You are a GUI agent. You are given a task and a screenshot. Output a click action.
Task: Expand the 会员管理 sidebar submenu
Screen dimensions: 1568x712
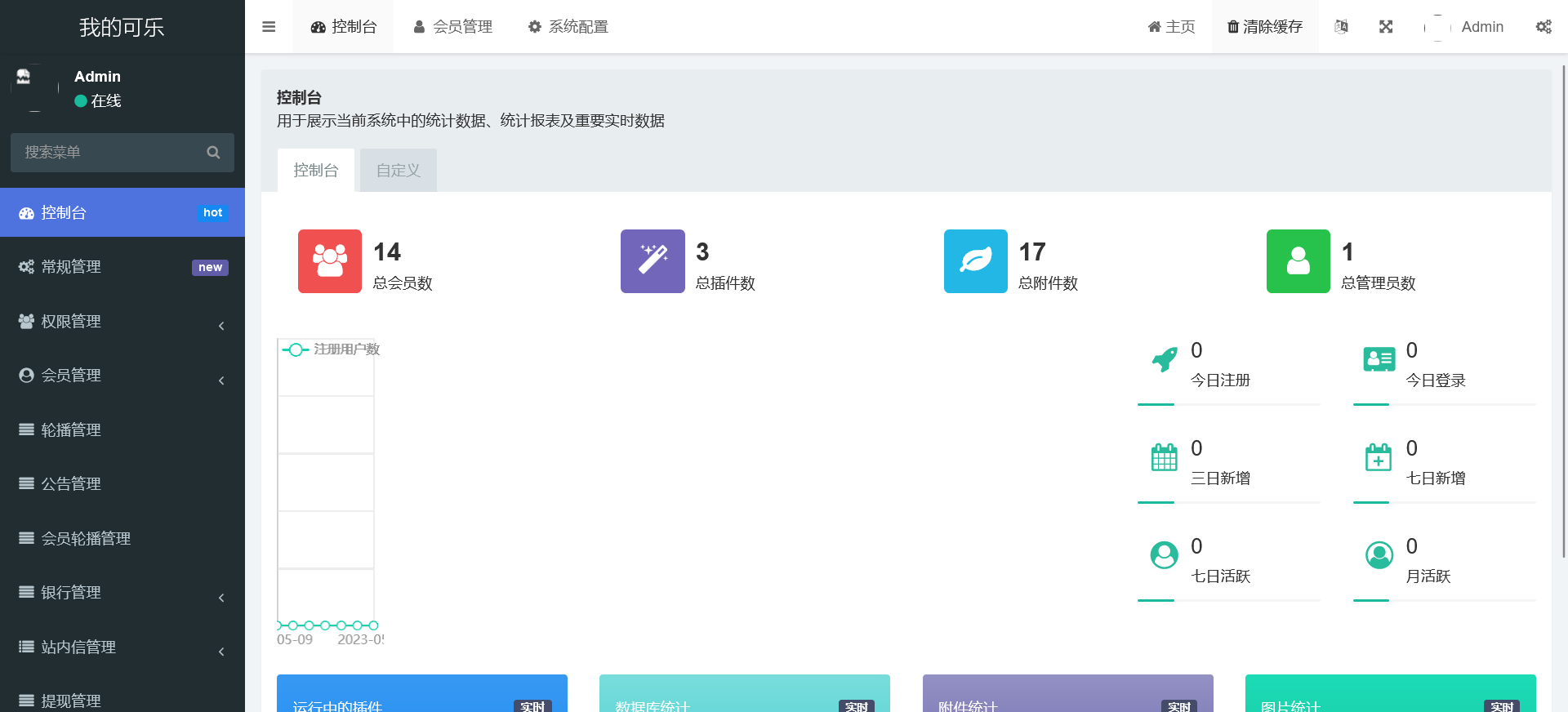click(x=122, y=376)
